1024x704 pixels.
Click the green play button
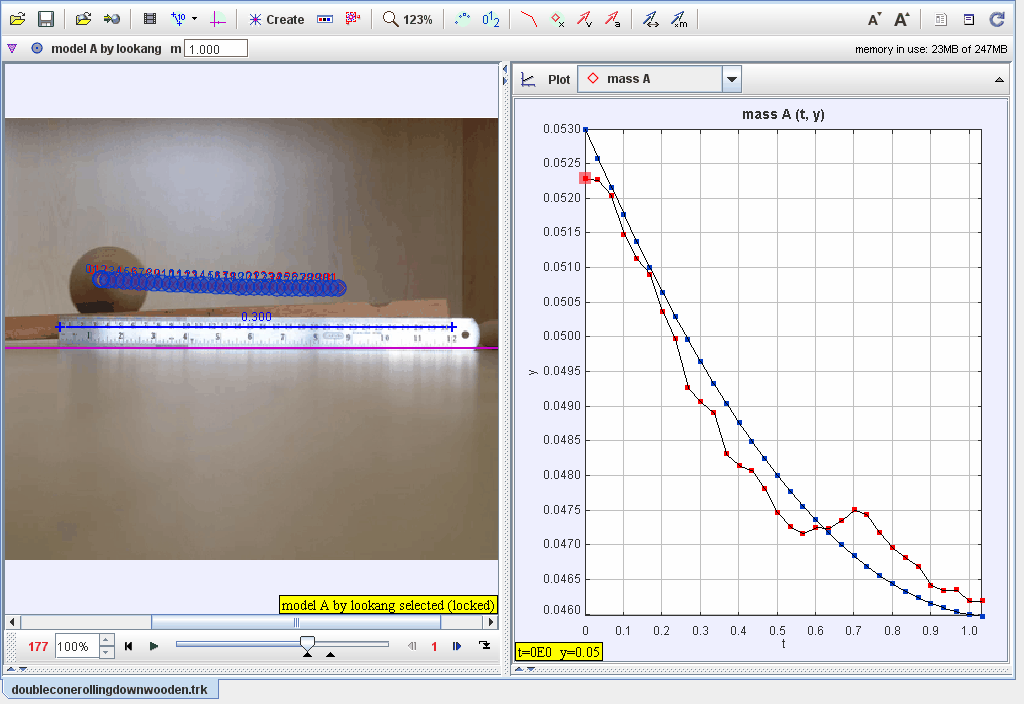click(x=153, y=646)
